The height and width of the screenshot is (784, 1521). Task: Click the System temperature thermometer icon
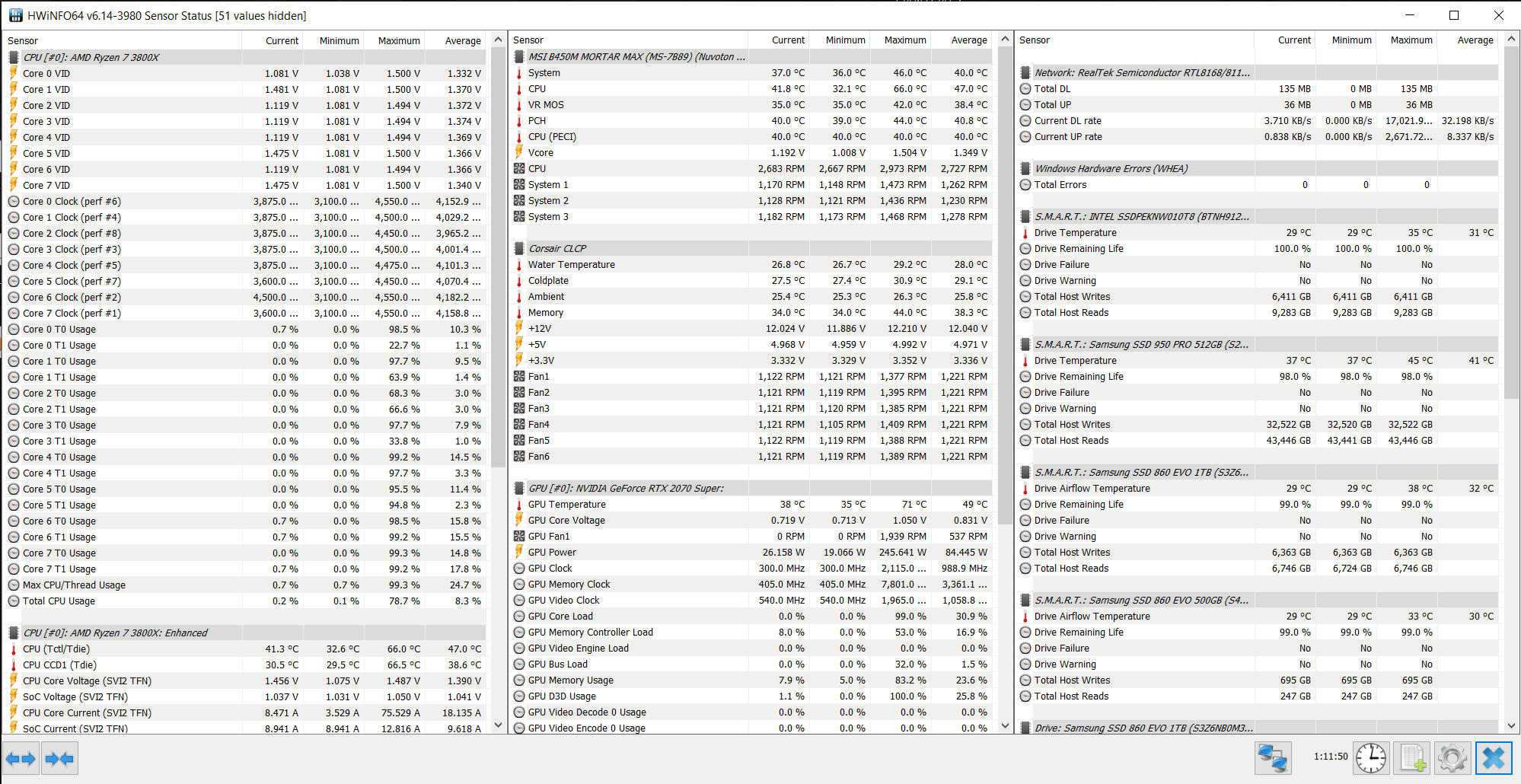(x=519, y=73)
